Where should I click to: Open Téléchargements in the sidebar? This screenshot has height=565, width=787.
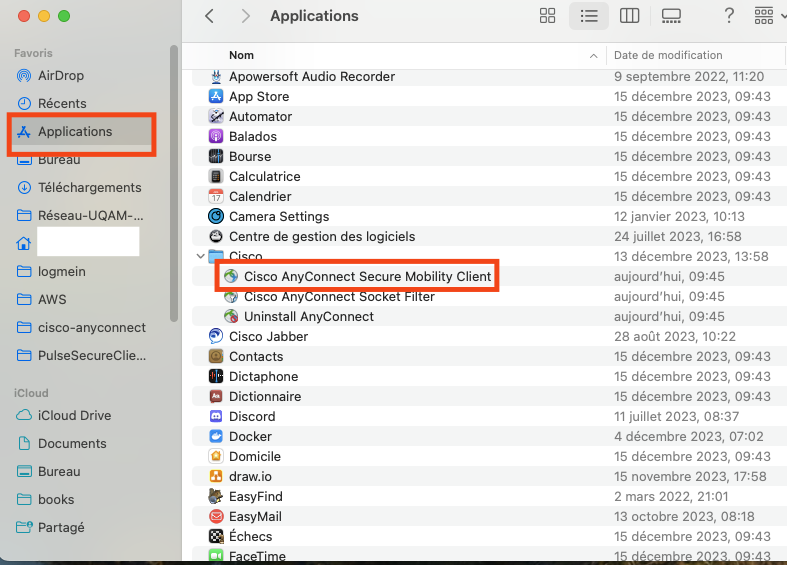coord(79,188)
